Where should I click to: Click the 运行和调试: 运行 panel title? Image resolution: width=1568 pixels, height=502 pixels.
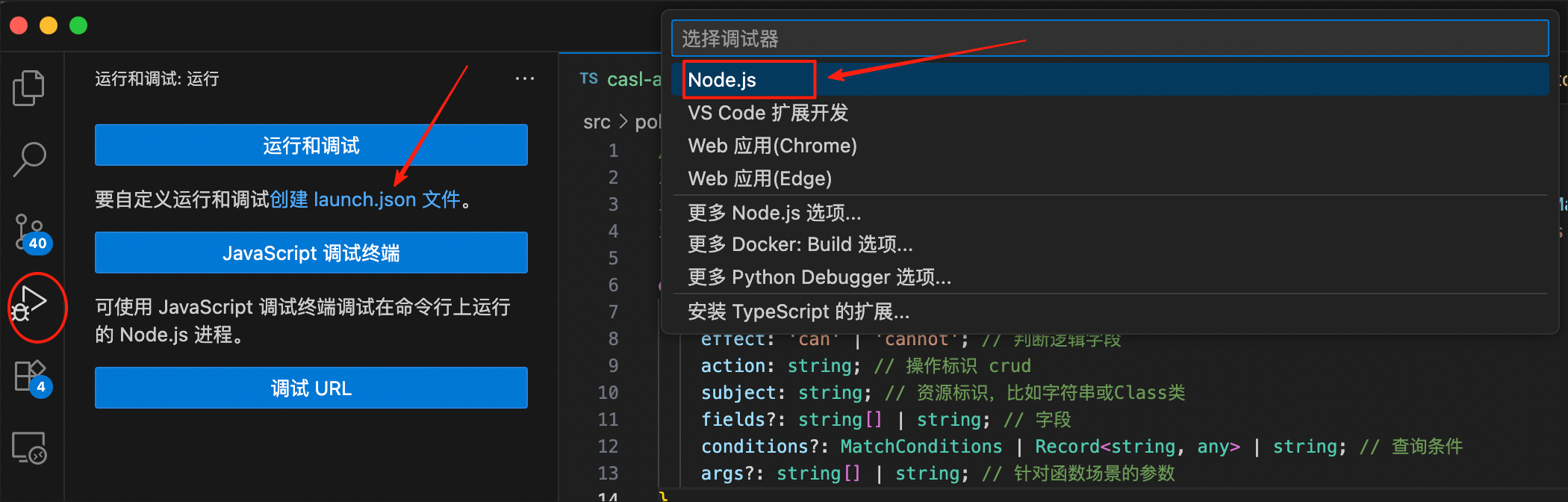[157, 78]
